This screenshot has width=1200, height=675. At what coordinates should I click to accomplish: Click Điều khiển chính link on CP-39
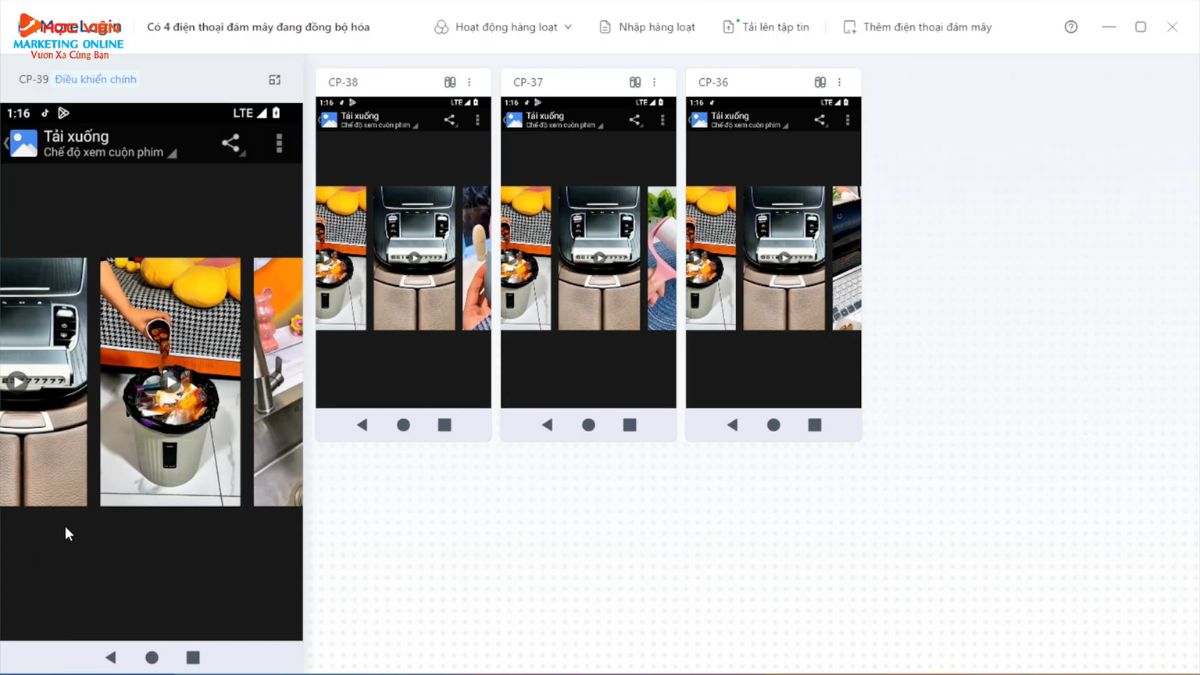point(96,79)
